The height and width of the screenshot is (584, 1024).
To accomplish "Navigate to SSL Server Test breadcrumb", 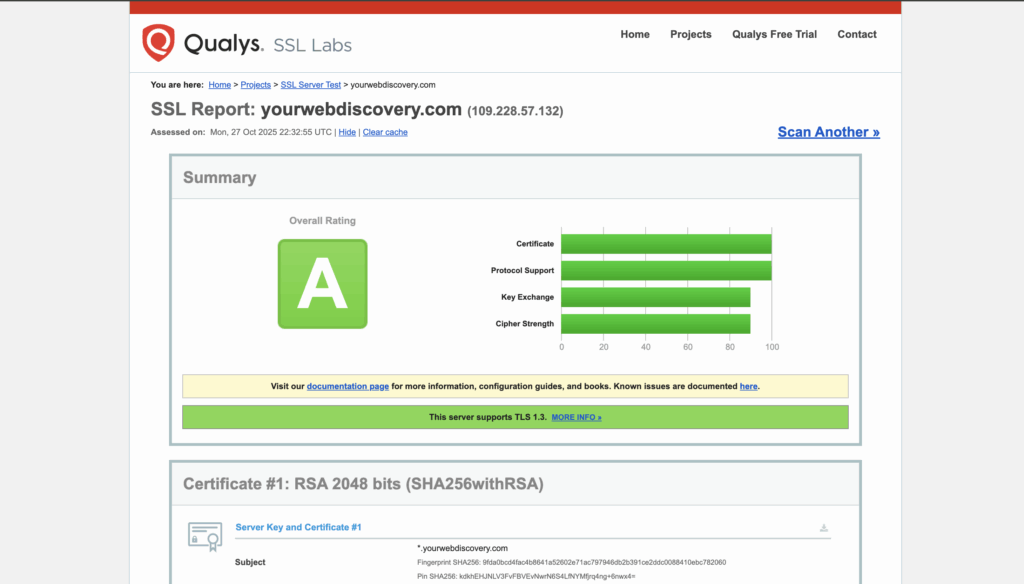I will click(310, 85).
